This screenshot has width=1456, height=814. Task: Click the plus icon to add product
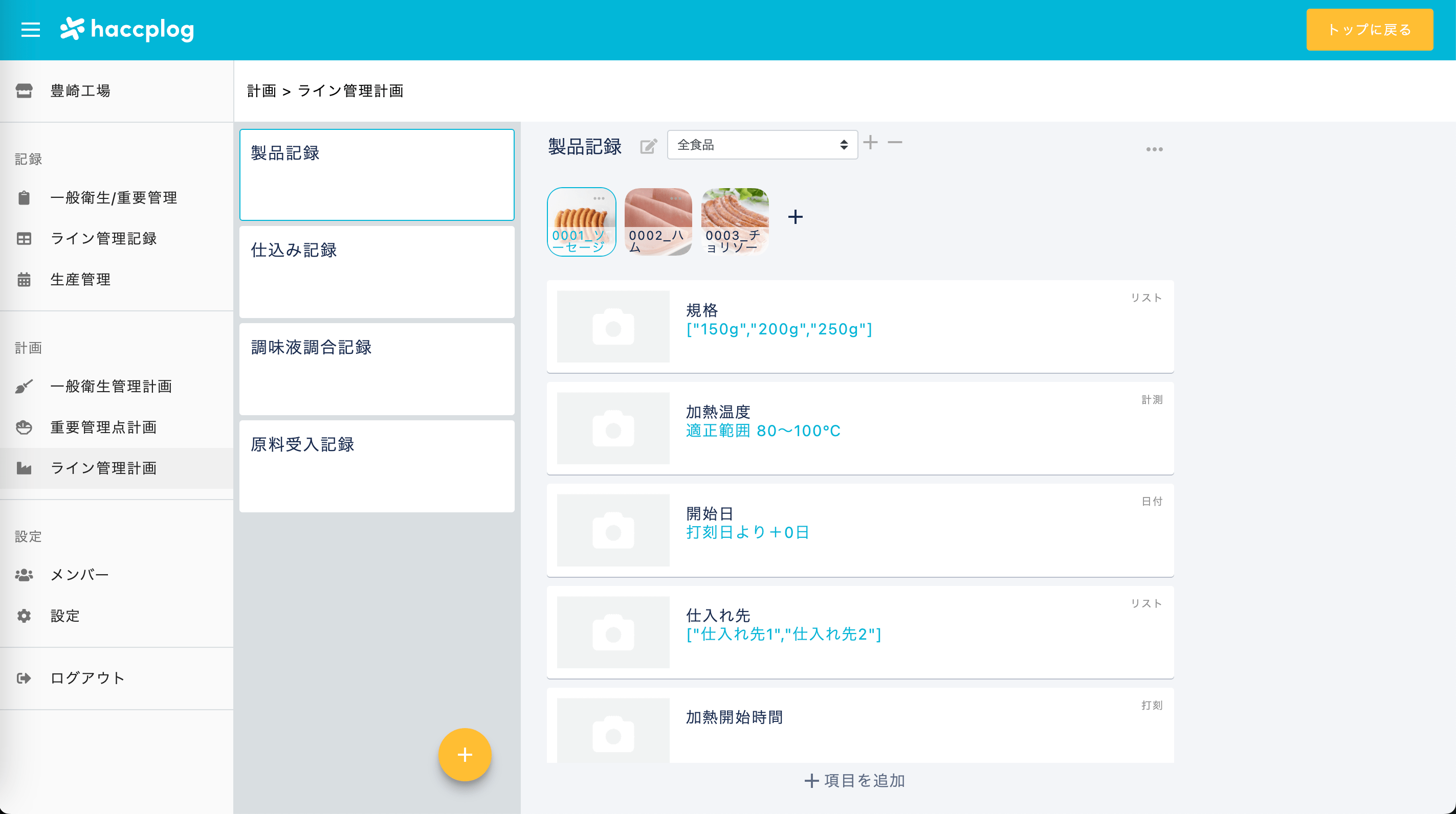coord(795,217)
